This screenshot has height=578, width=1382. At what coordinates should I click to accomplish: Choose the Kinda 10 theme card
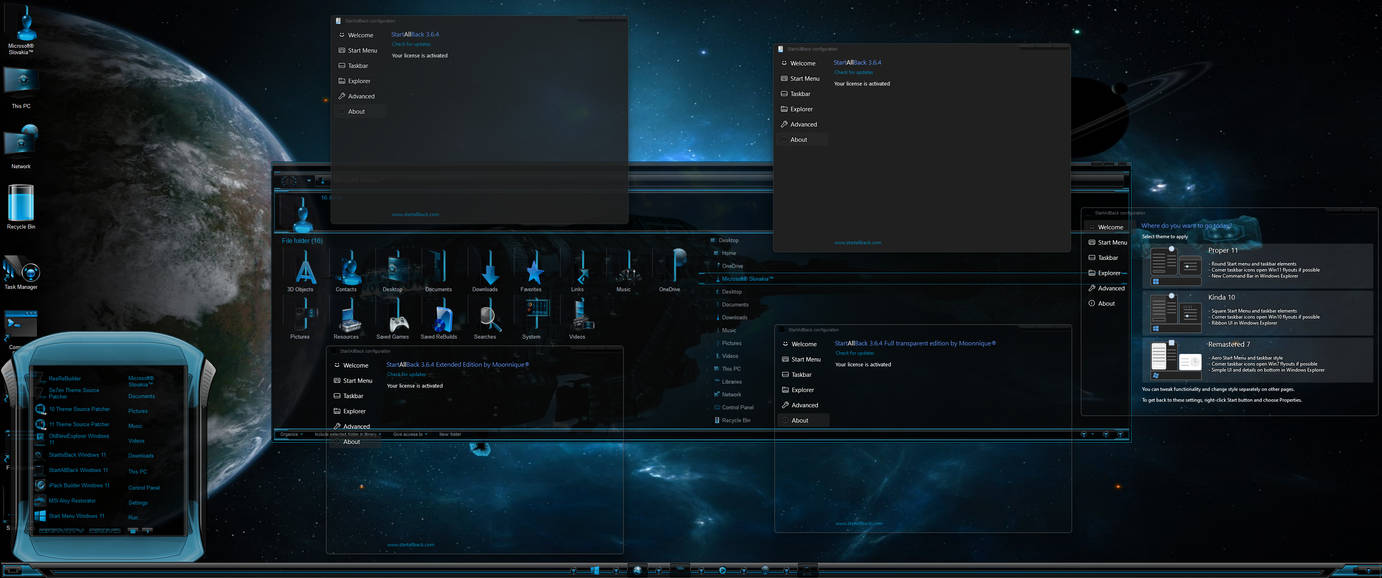[1258, 311]
